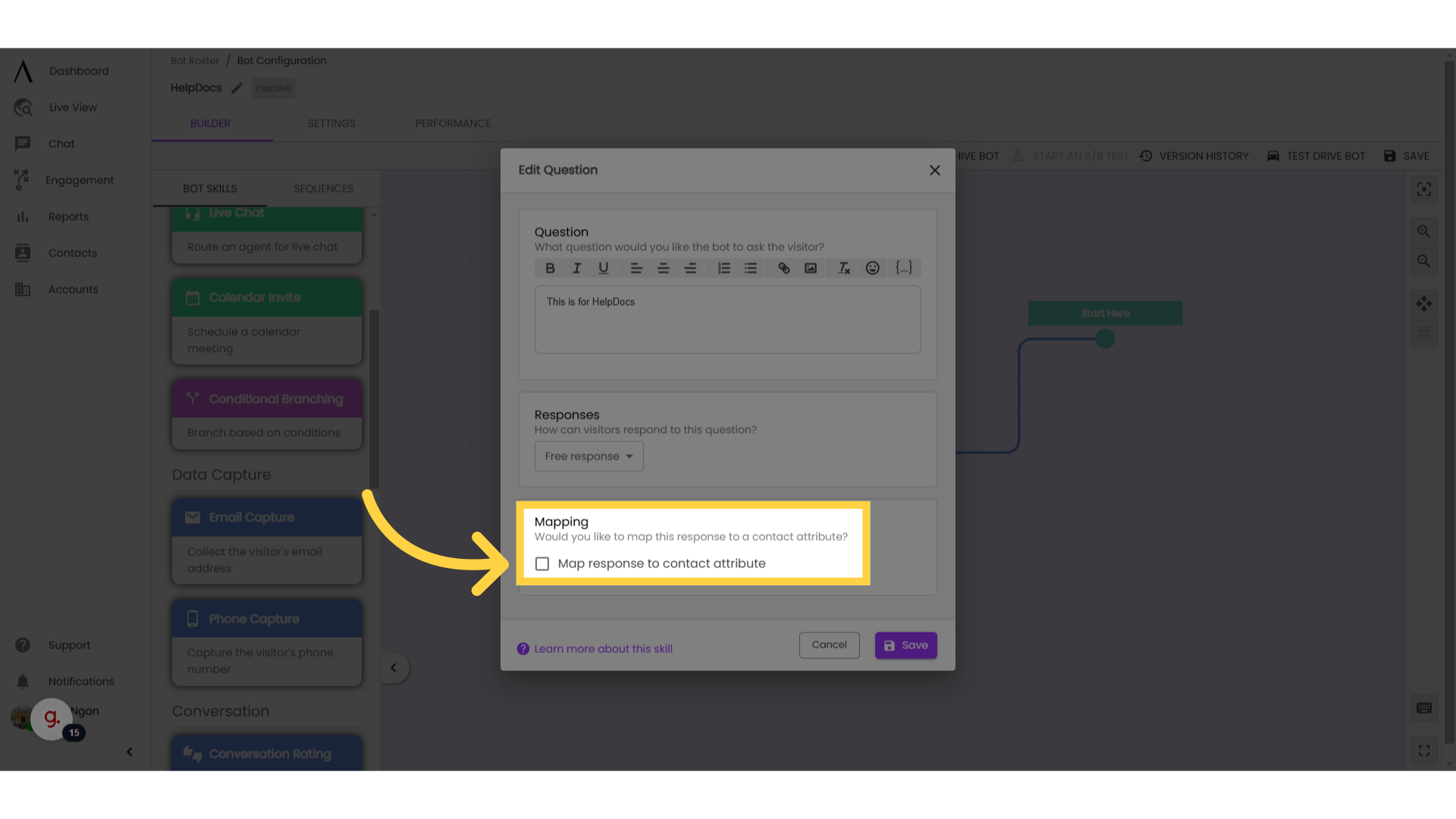Click the Italic formatting icon
The image size is (1456, 819).
(576, 268)
